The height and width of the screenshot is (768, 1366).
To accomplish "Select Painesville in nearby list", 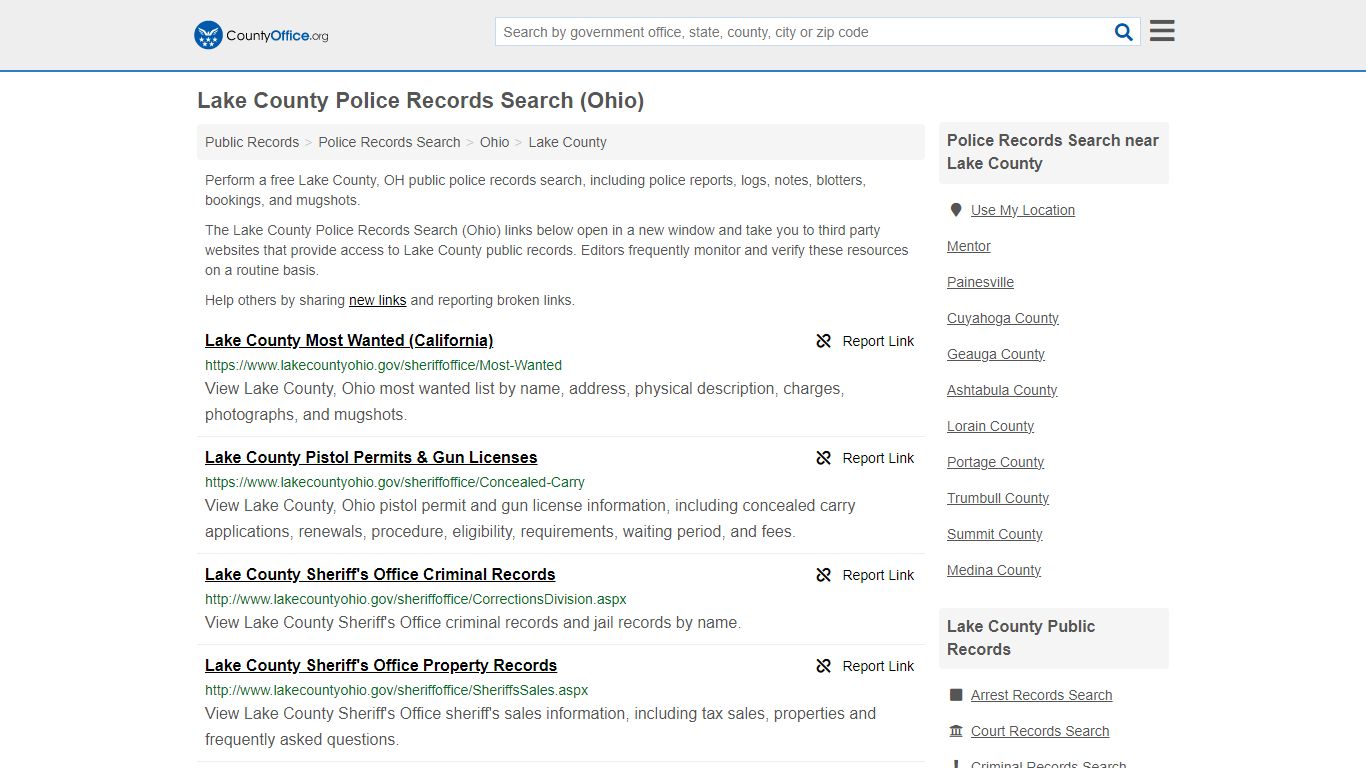I will coord(980,282).
